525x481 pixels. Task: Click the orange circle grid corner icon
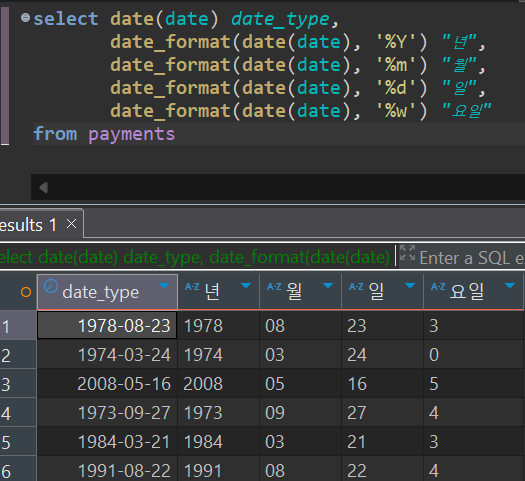click(26, 292)
